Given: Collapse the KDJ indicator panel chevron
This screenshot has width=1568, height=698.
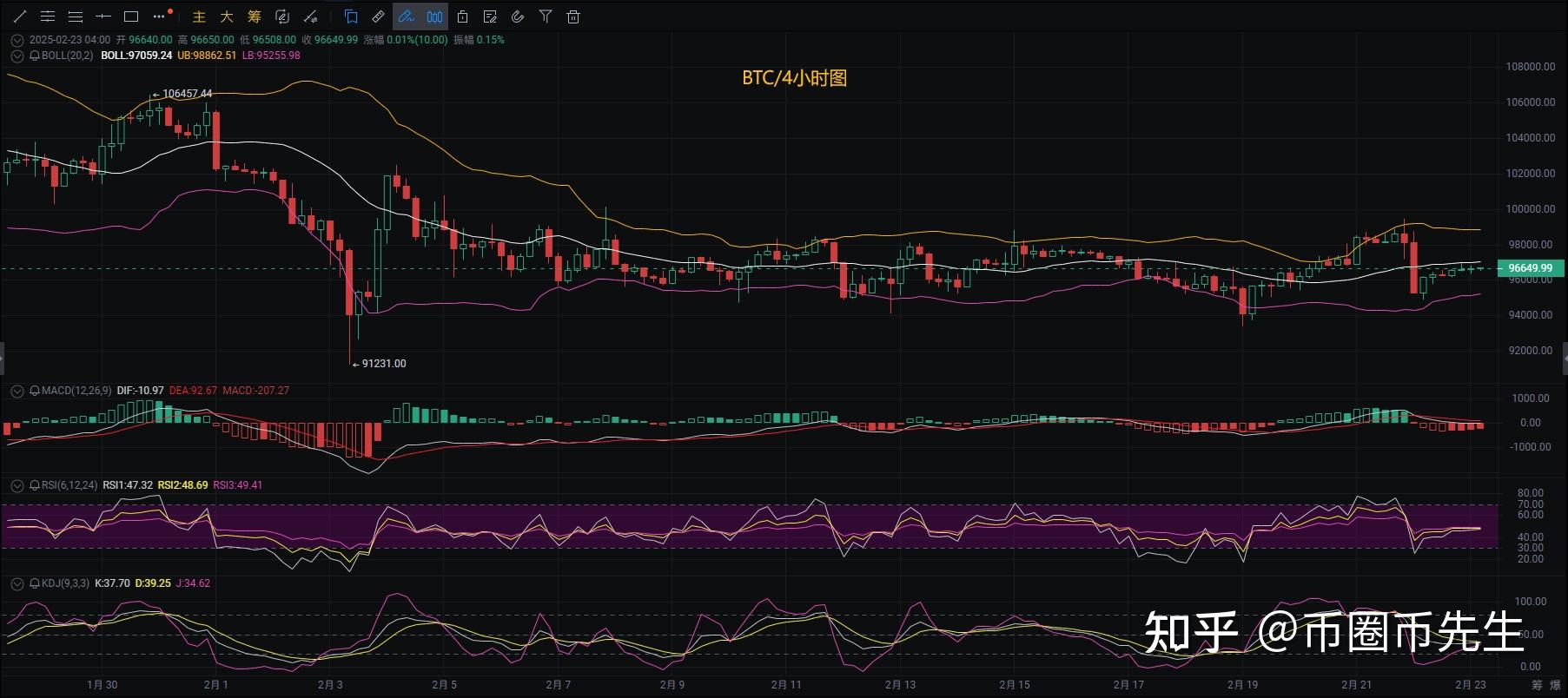Looking at the screenshot, I should (x=17, y=584).
